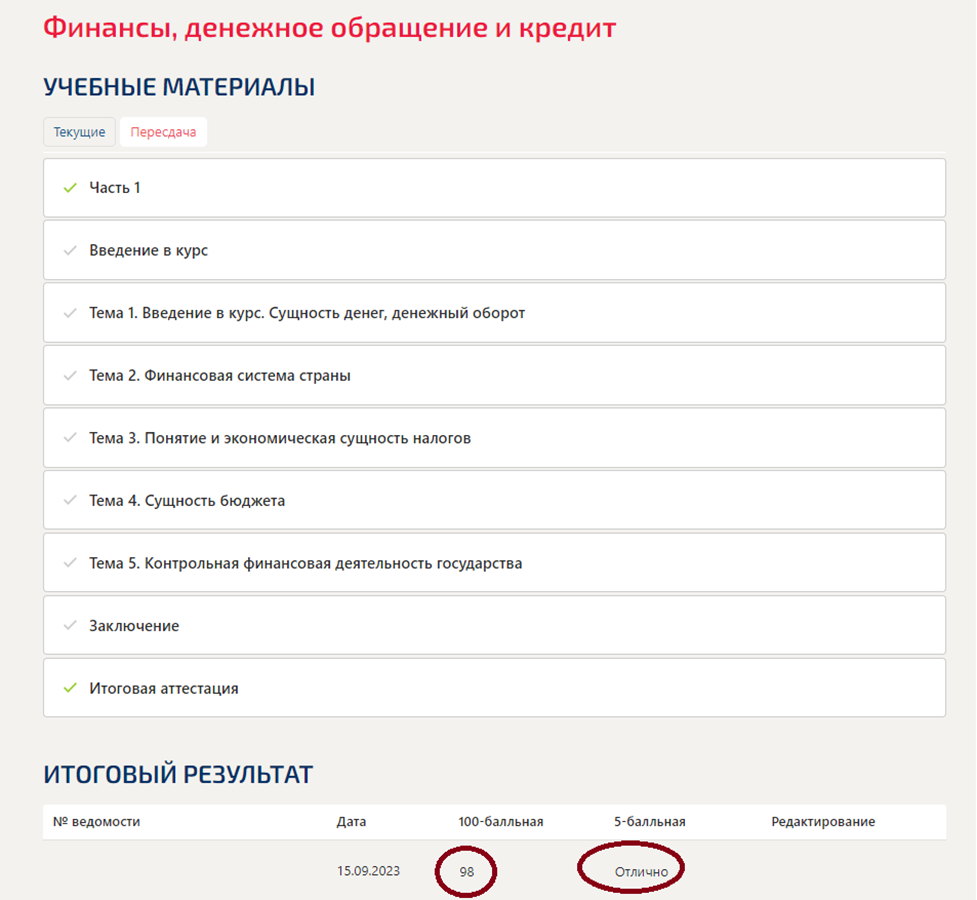Click the 5-балльная column header
Screen dimensions: 977x900
click(650, 821)
